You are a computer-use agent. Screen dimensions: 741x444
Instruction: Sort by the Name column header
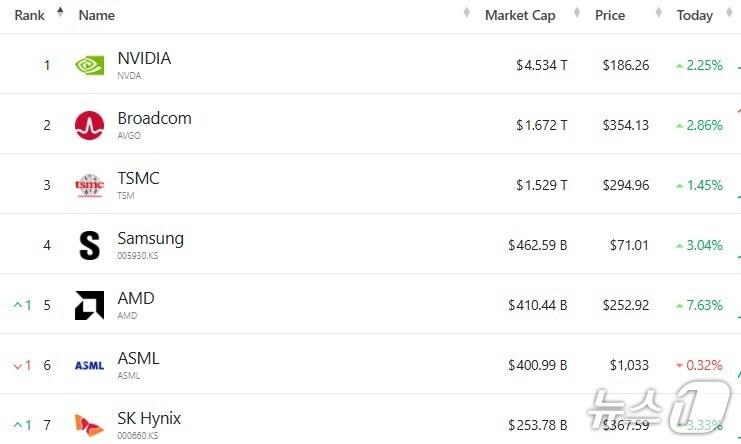96,15
